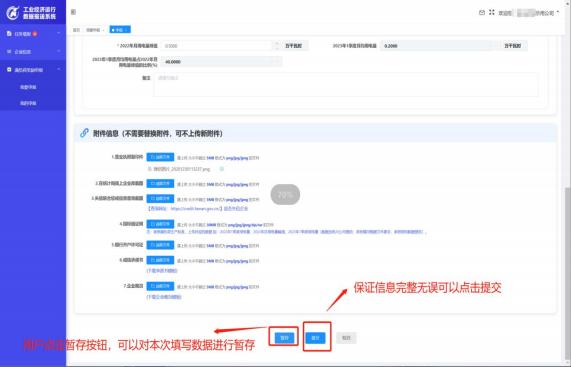This screenshot has height=367, width=571.
Task: Switch to the middle page tab beside 首页
Action: (x=95, y=30)
